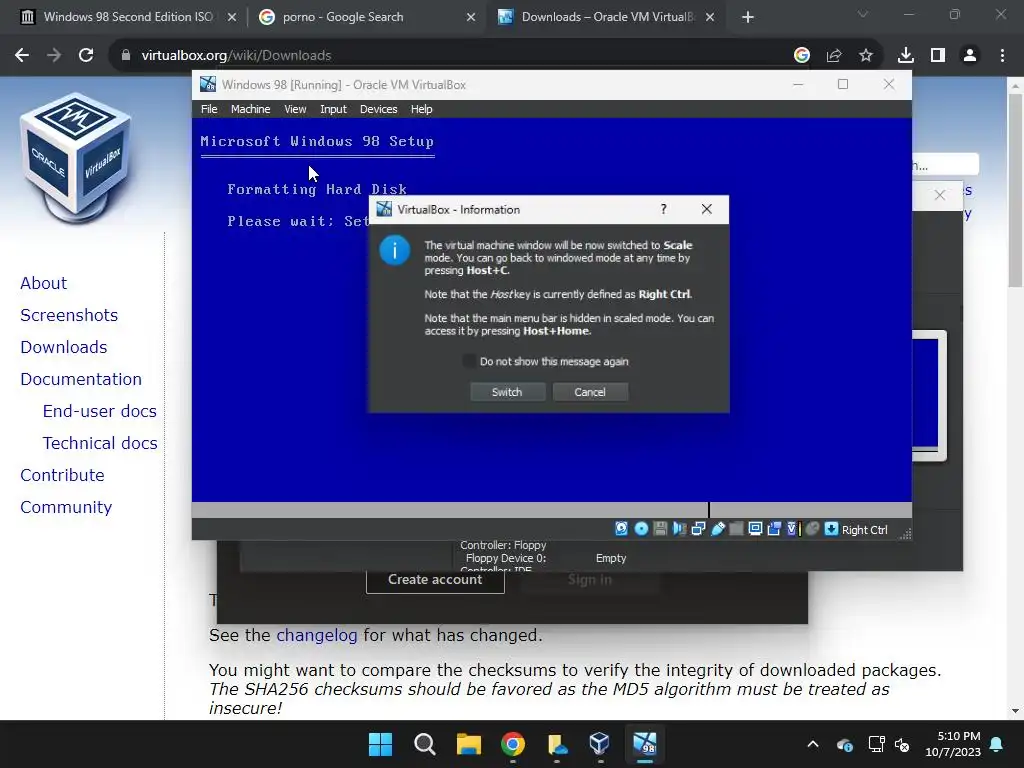Screen dimensions: 1024x768
Task: Click the Switch button
Action: click(x=507, y=392)
